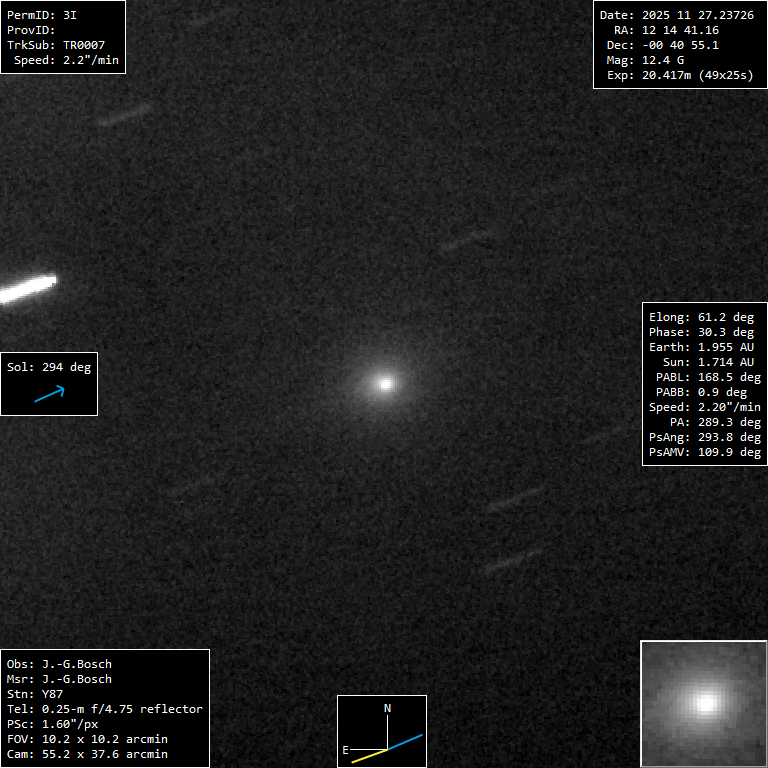Image resolution: width=768 pixels, height=768 pixels.
Task: Select the PermID: 3I text
Action: point(41,15)
